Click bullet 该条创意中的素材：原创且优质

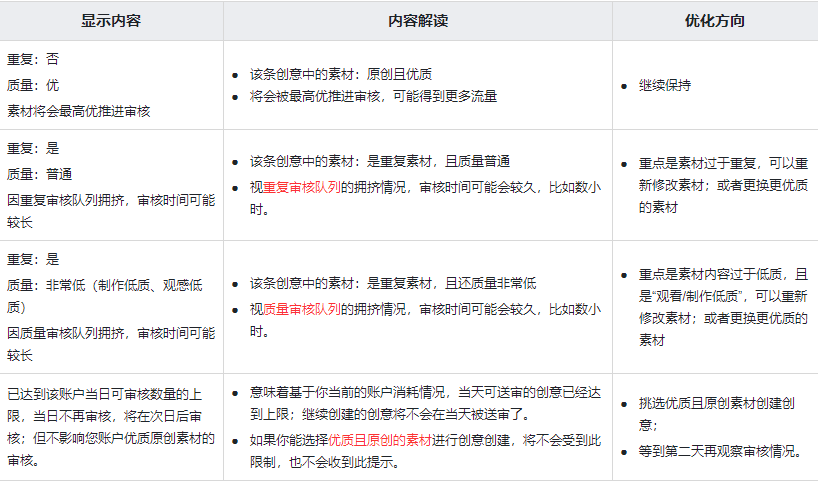[x=340, y=74]
